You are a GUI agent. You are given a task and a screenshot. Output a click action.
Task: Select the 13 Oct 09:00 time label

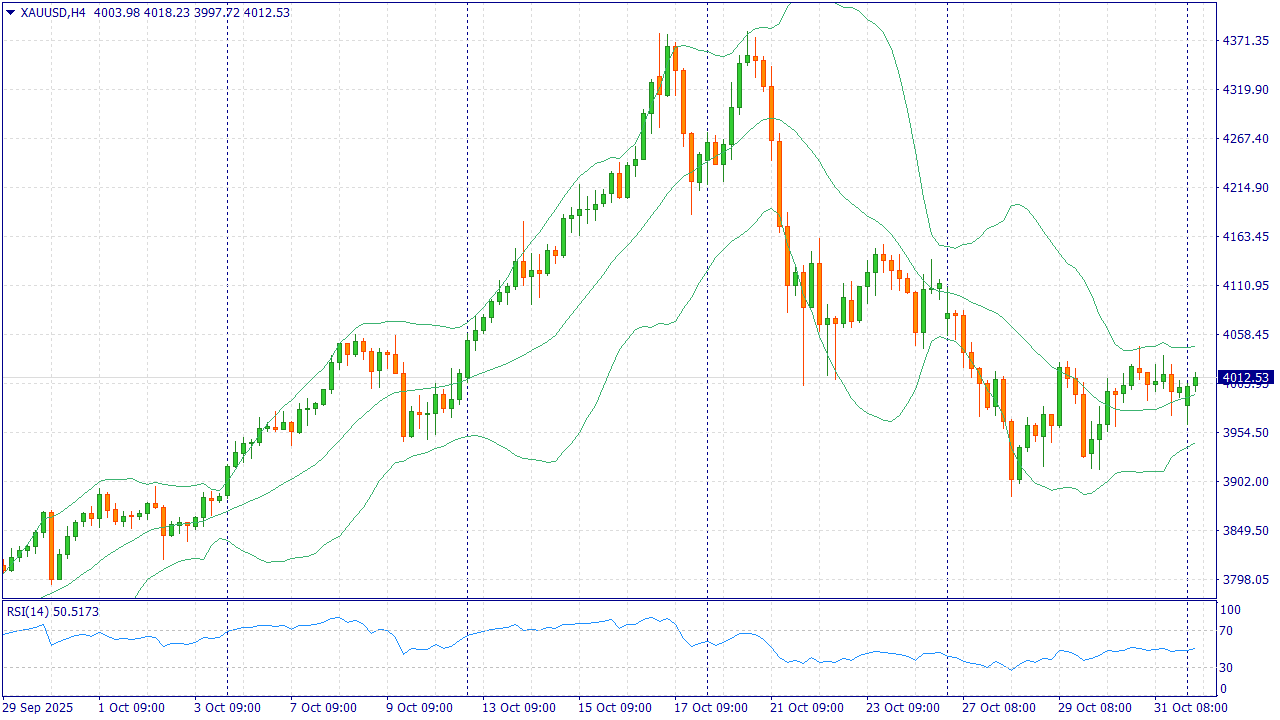coord(518,708)
